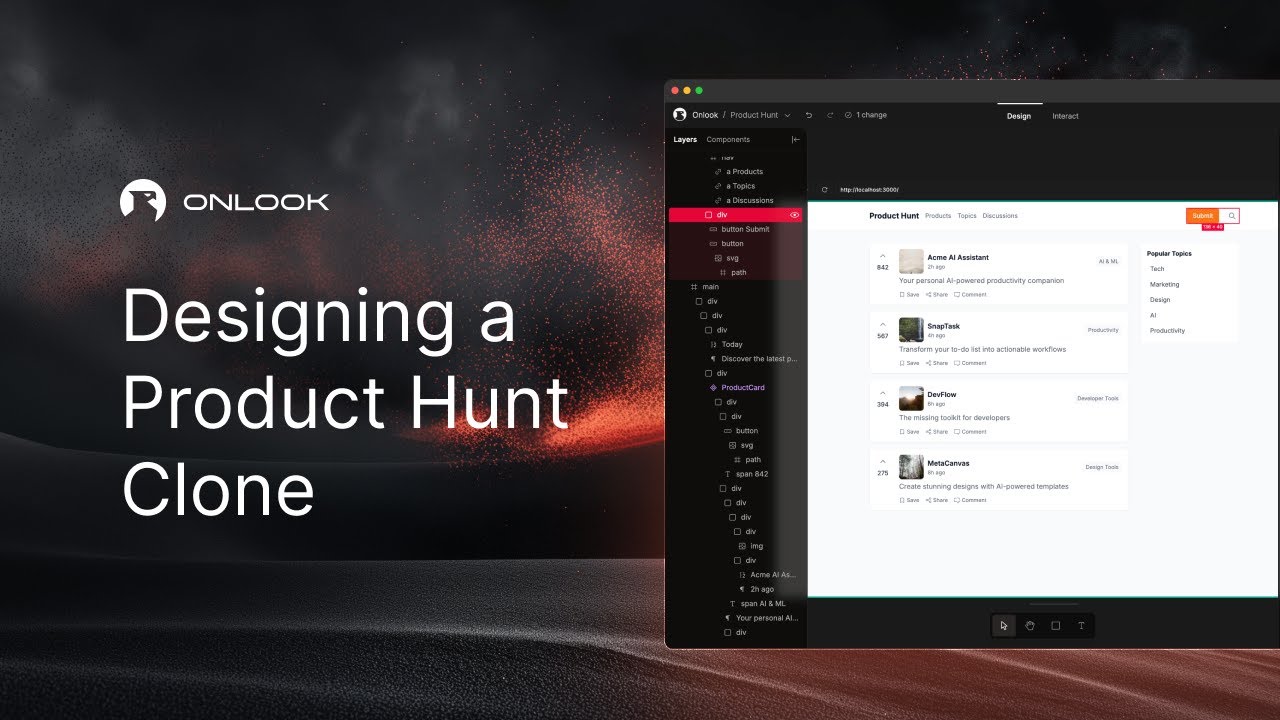Screen dimensions: 1280x720
Task: Click Discussions in the preview nav
Action: (1000, 216)
